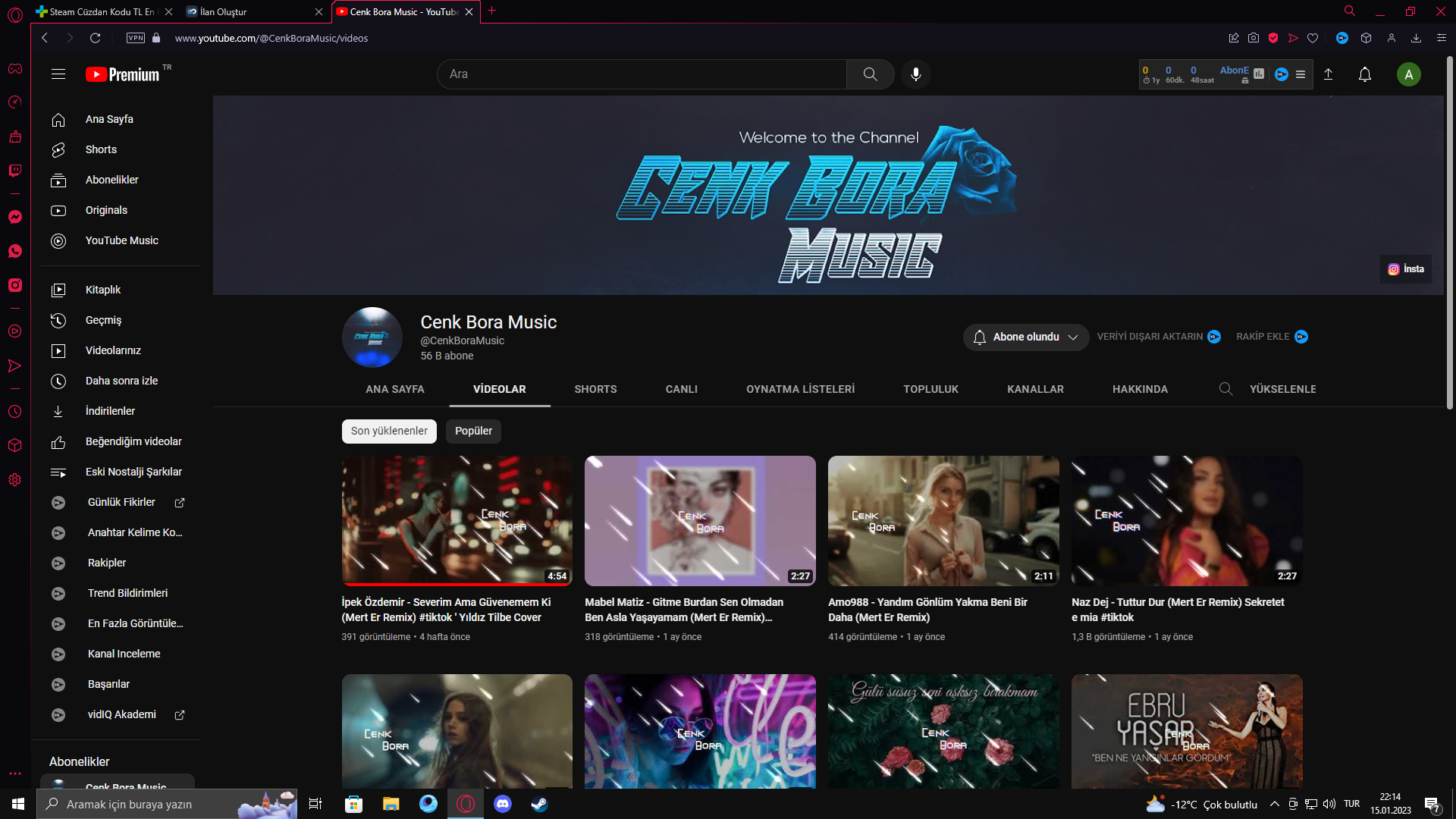Click the upload arrow icon in header
Viewport: 1456px width, 819px height.
coord(1329,74)
